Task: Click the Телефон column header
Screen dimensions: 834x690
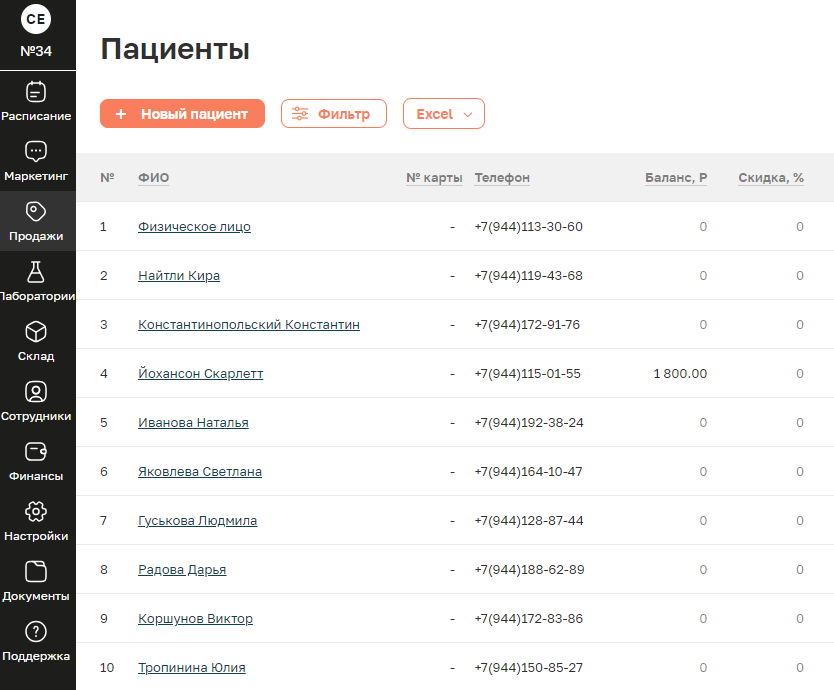Action: [x=501, y=177]
